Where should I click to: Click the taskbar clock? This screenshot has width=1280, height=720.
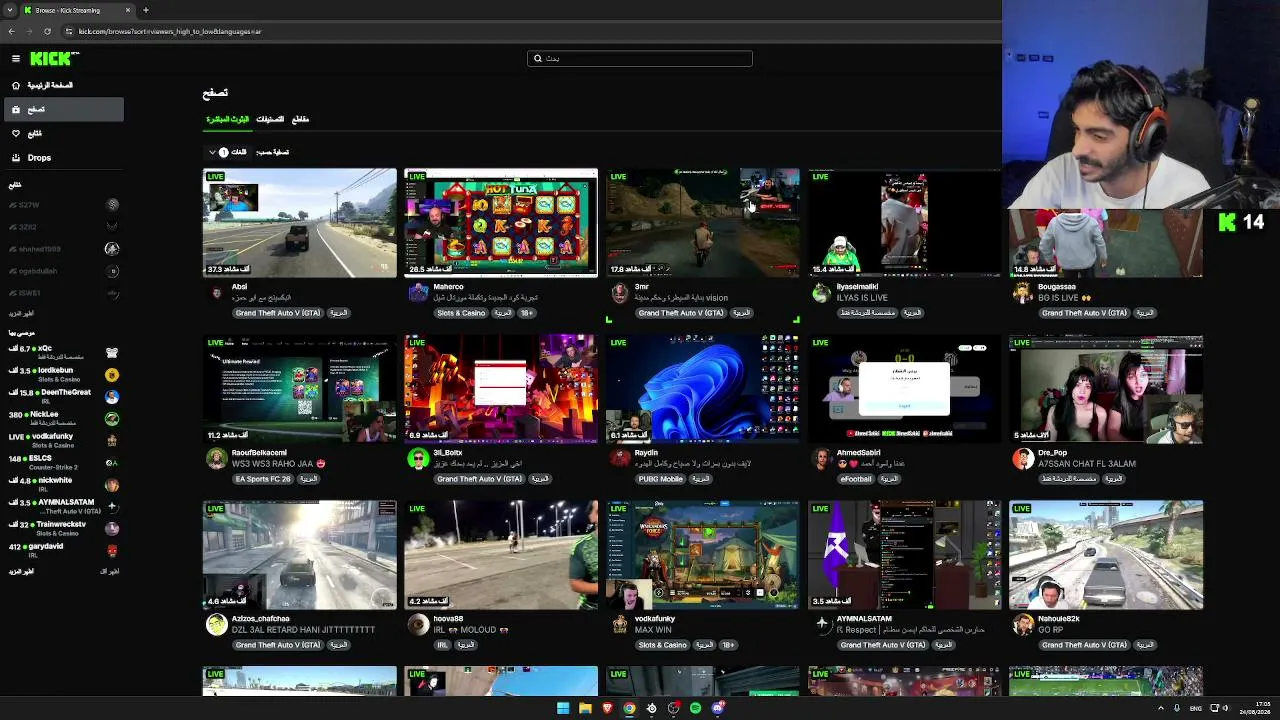point(1255,708)
